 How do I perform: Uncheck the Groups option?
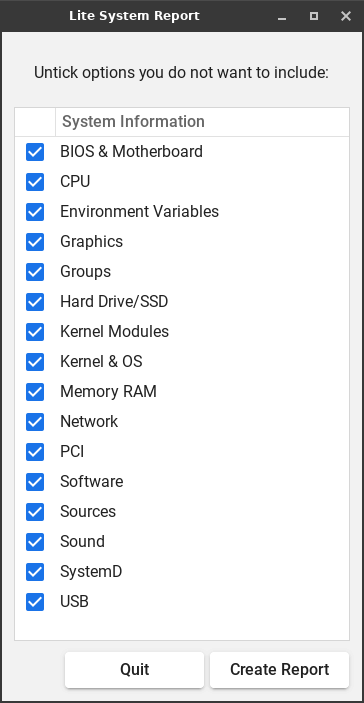[35, 272]
